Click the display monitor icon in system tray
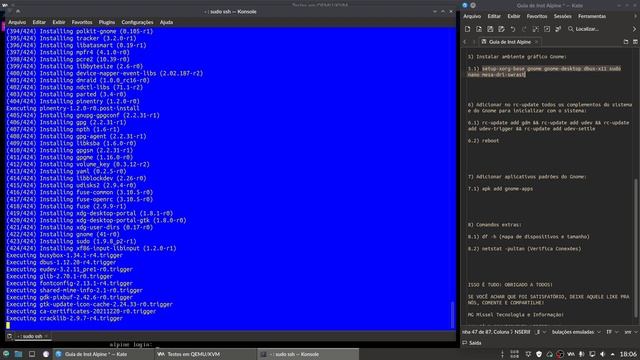 tap(592, 354)
